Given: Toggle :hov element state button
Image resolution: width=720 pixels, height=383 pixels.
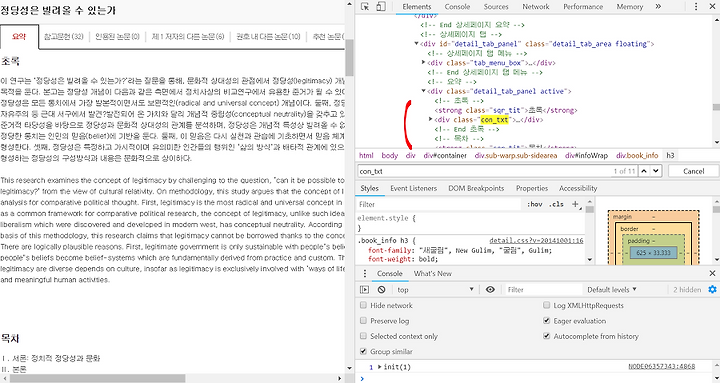Looking at the screenshot, I should coord(534,204).
